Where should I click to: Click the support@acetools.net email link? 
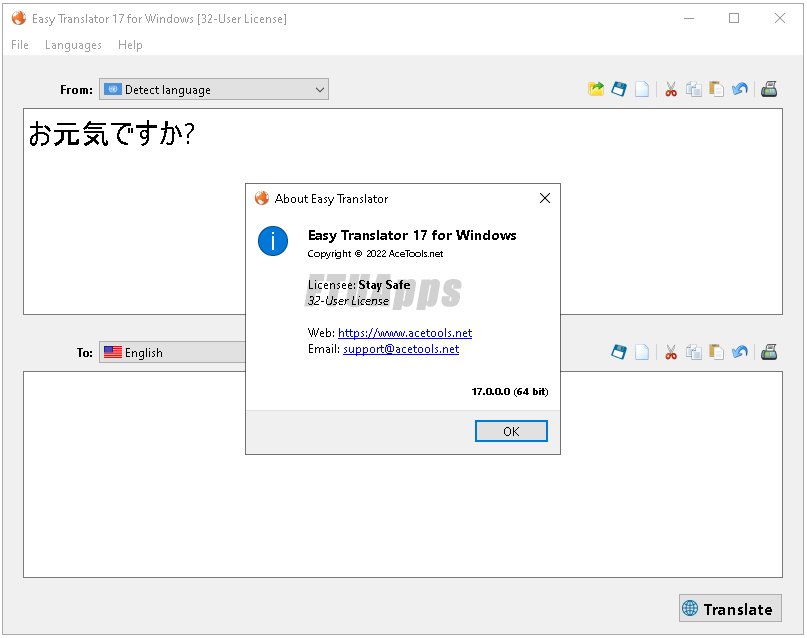401,349
